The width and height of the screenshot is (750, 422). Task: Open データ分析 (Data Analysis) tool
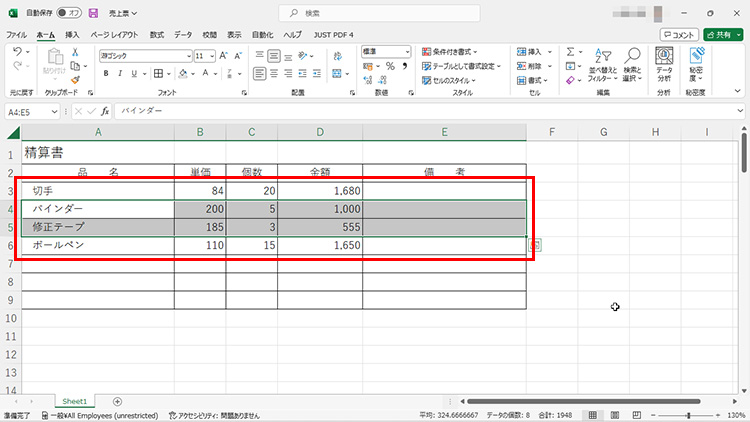[664, 67]
